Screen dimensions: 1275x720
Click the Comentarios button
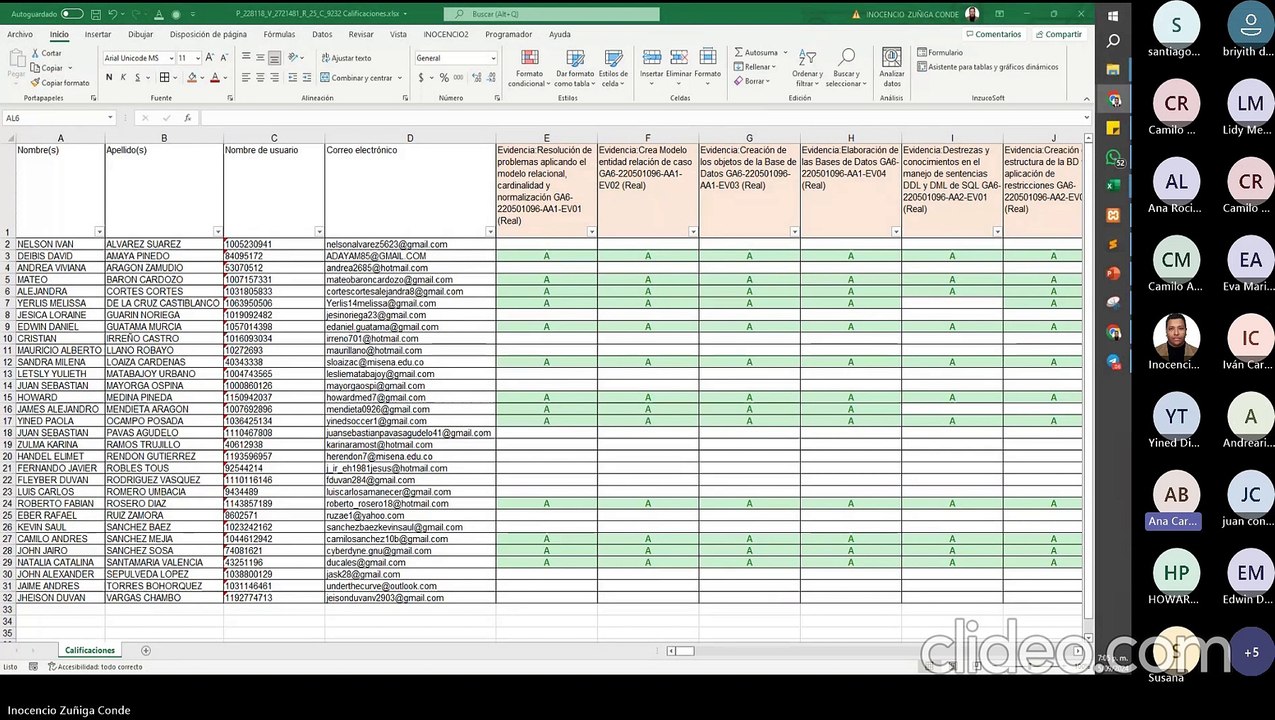tap(994, 34)
